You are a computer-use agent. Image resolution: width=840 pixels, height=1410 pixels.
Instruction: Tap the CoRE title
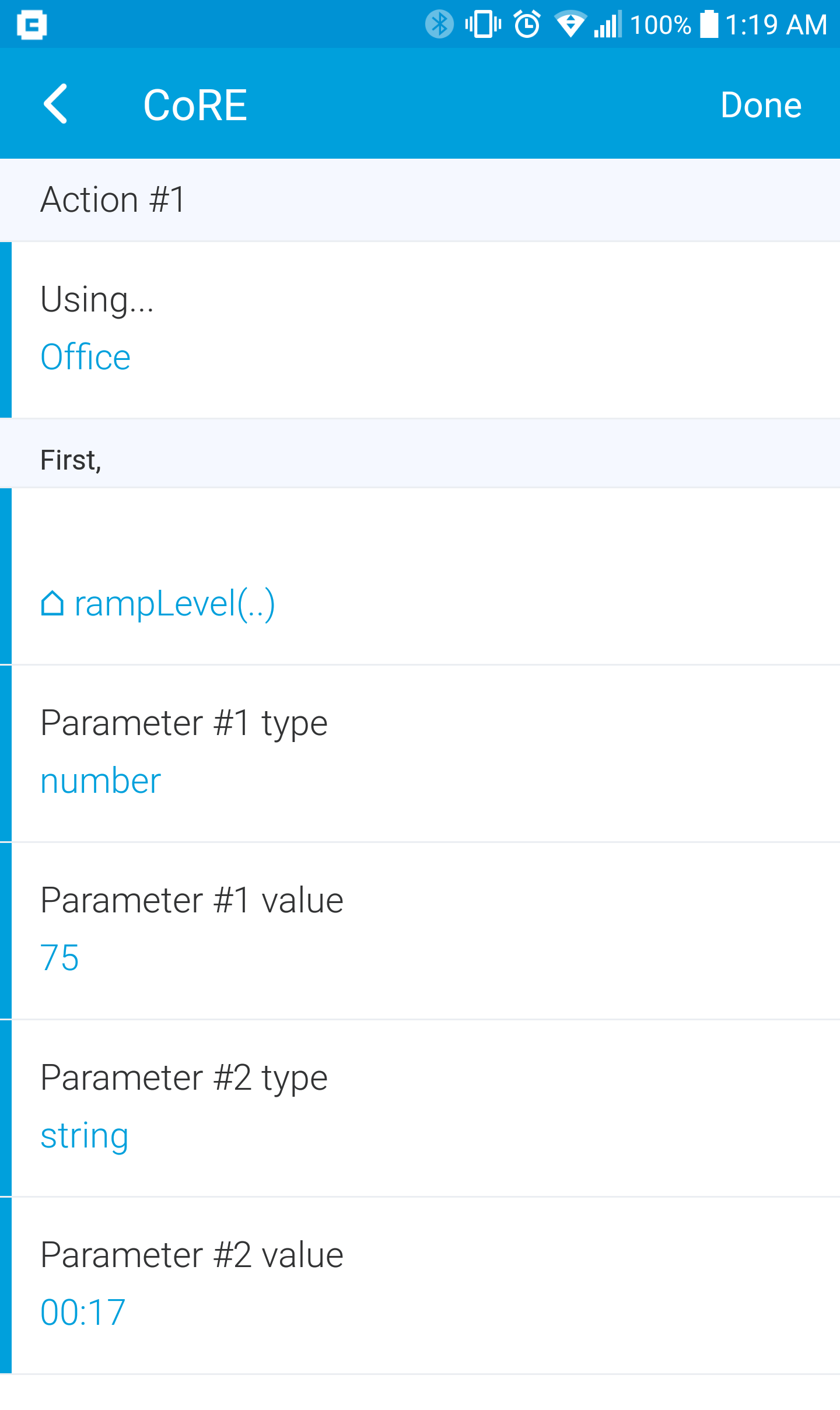click(195, 106)
